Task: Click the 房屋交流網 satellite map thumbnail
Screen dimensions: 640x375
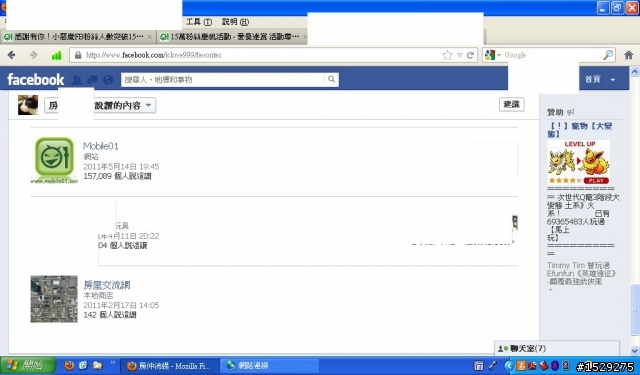Action: click(x=54, y=299)
